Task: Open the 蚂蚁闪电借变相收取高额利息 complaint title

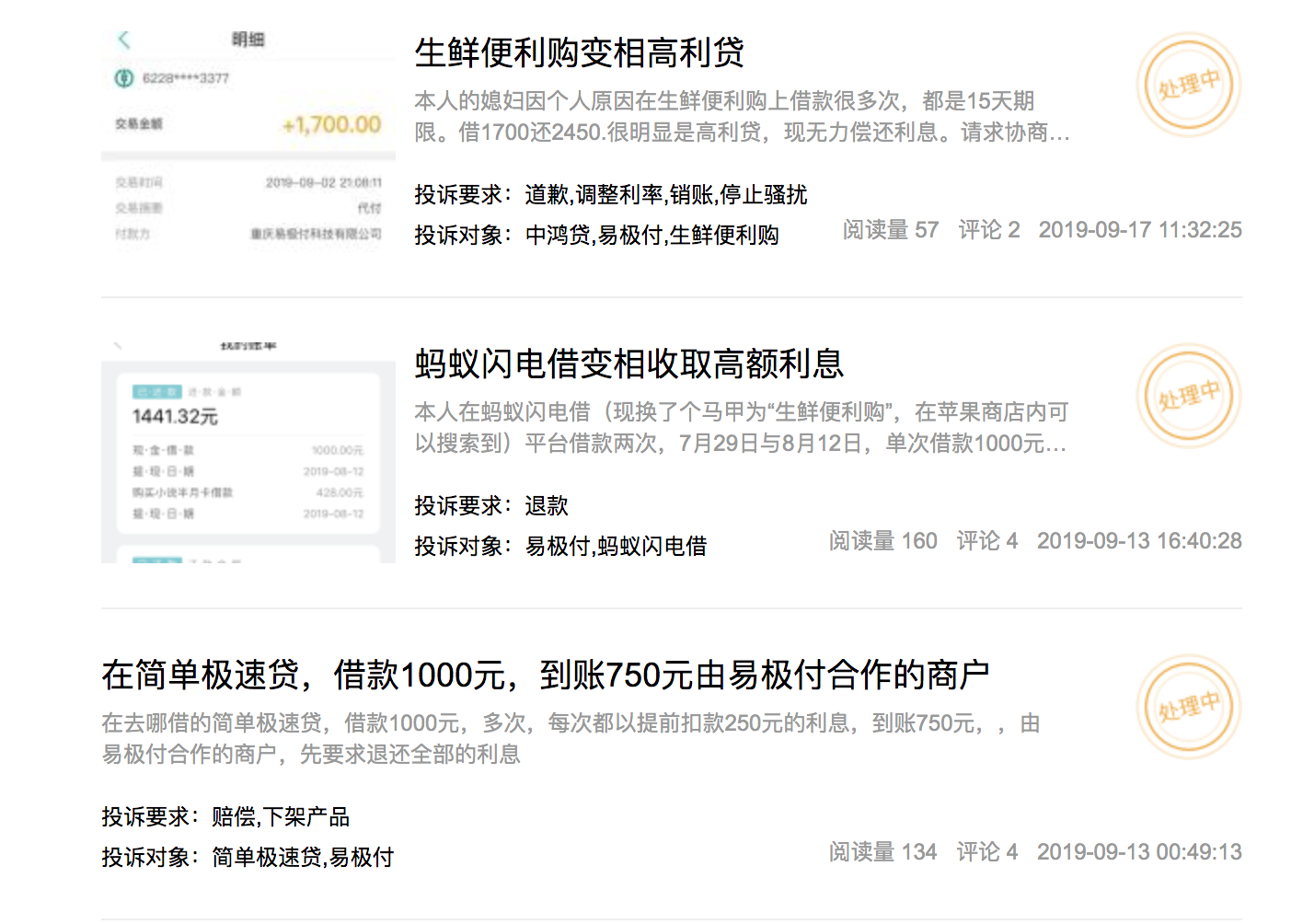Action: pos(628,364)
